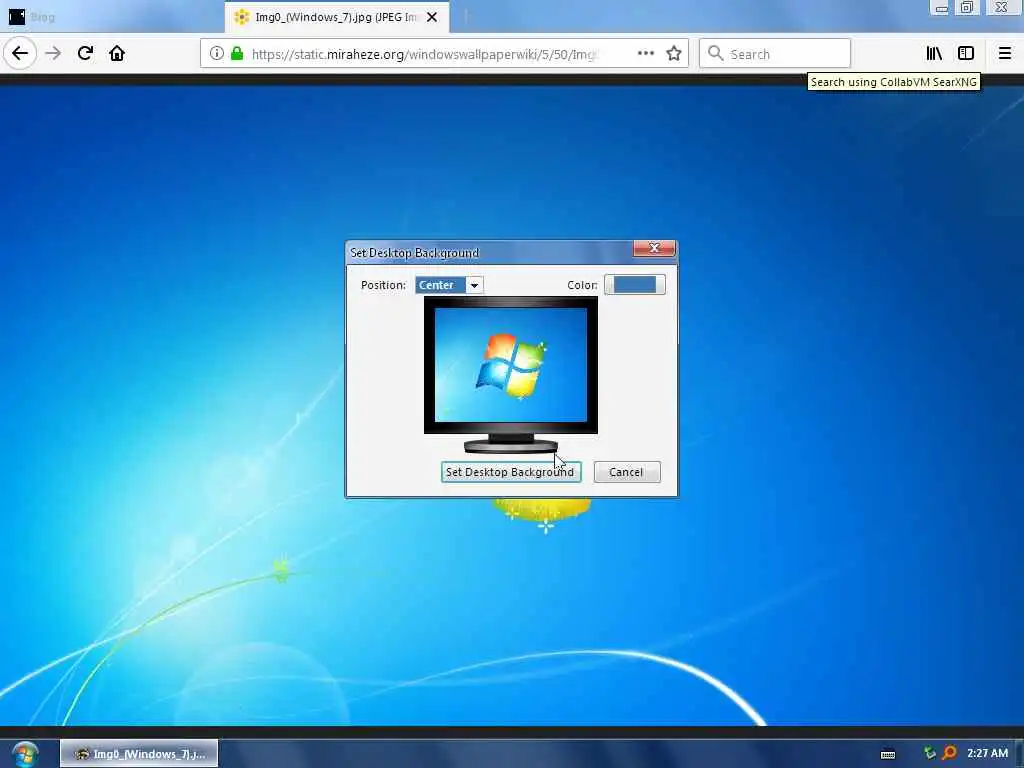
Task: Open page actions three-dot menu
Action: tap(645, 54)
